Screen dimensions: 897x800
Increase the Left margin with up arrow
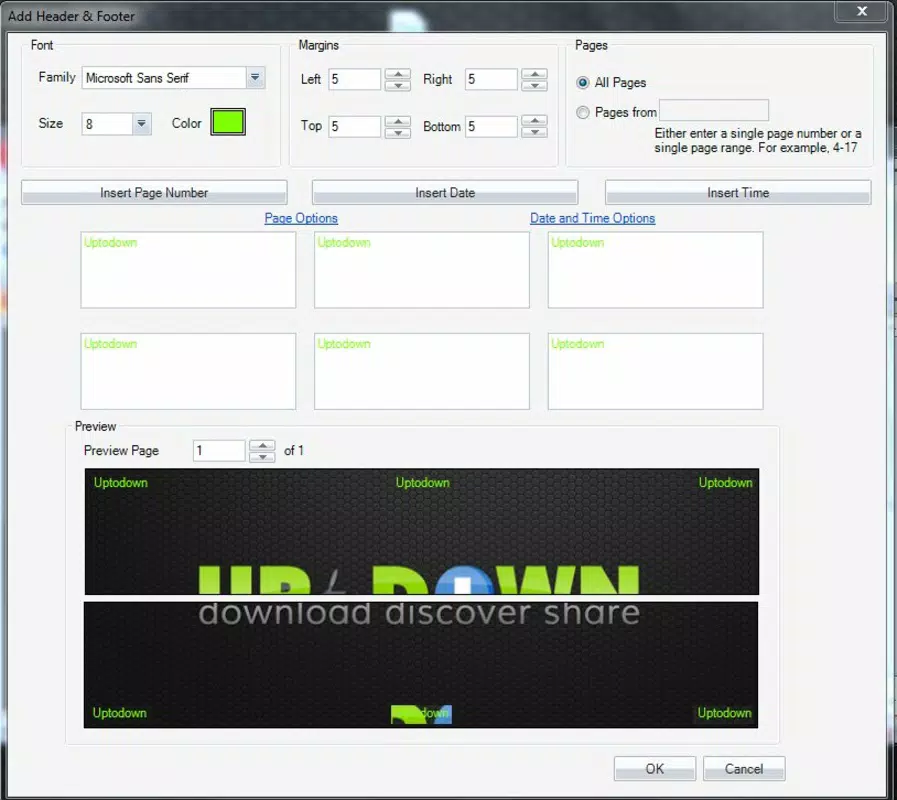[x=398, y=74]
